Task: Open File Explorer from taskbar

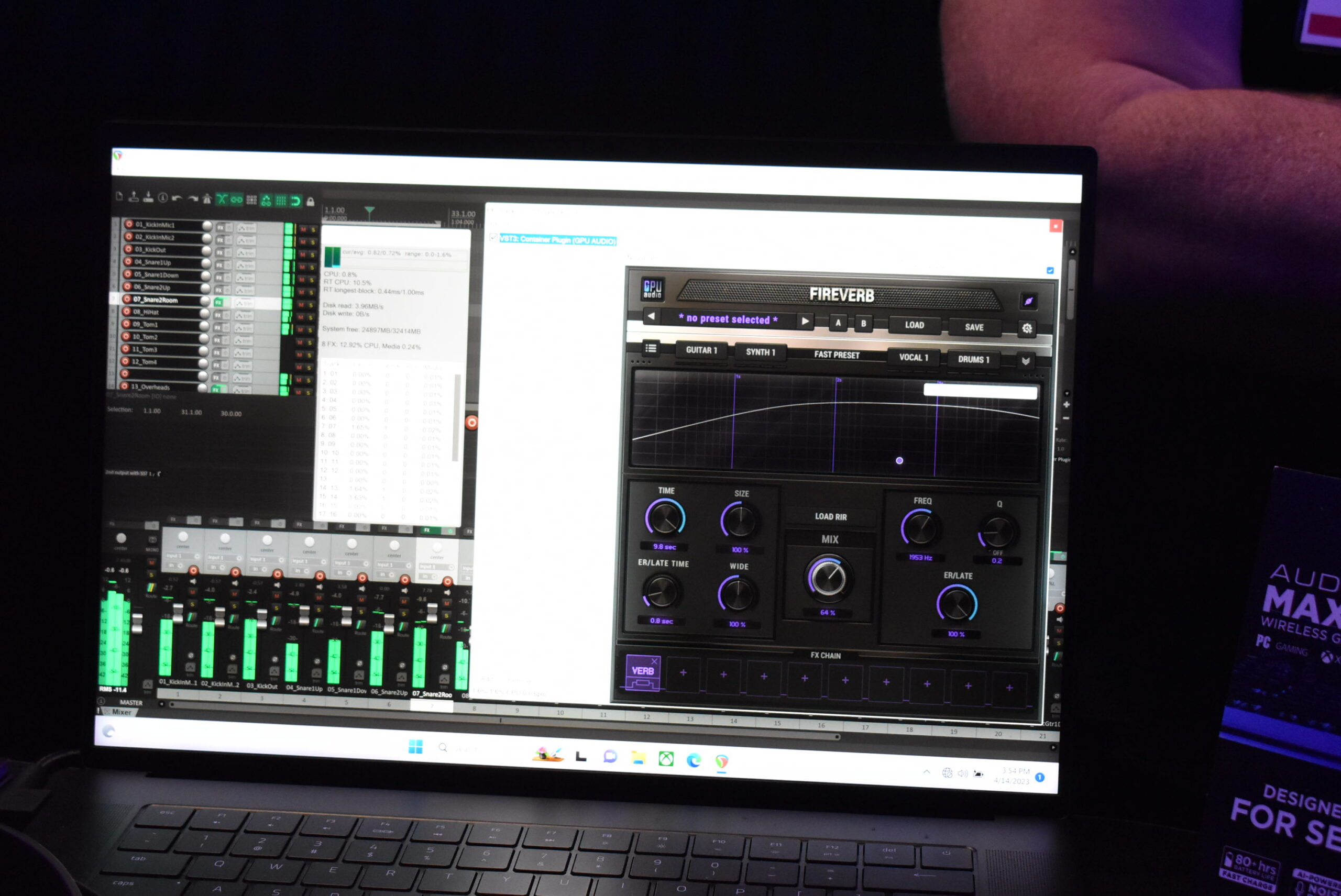Action: tap(638, 757)
